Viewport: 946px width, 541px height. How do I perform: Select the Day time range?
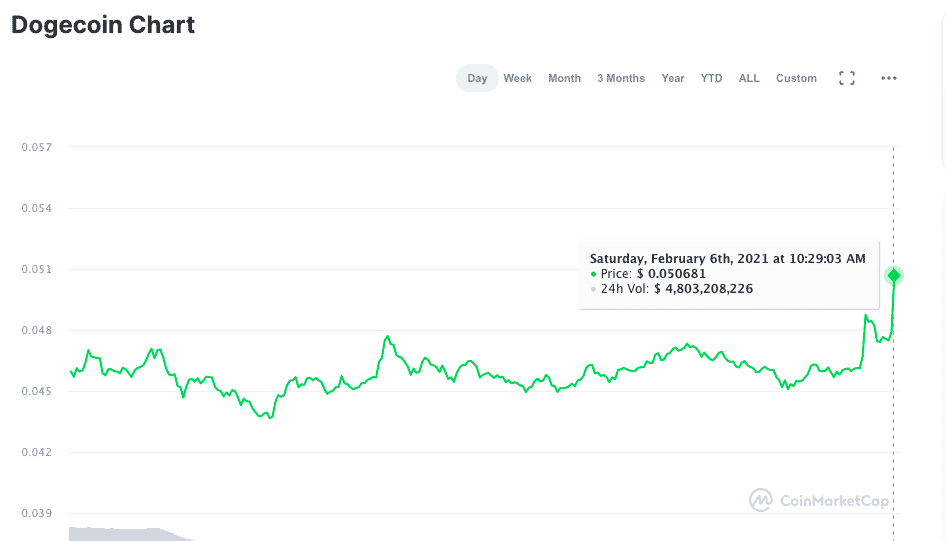pos(477,78)
